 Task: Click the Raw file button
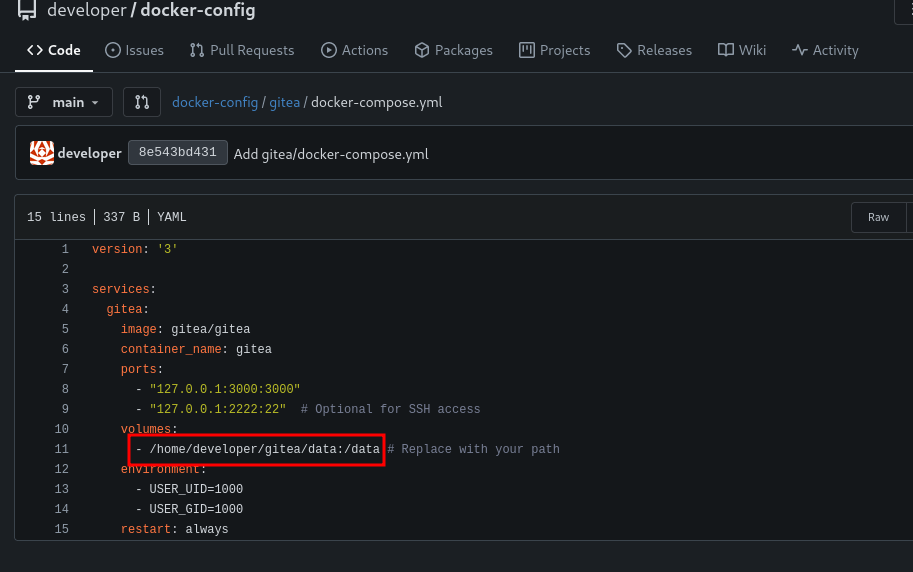[878, 217]
